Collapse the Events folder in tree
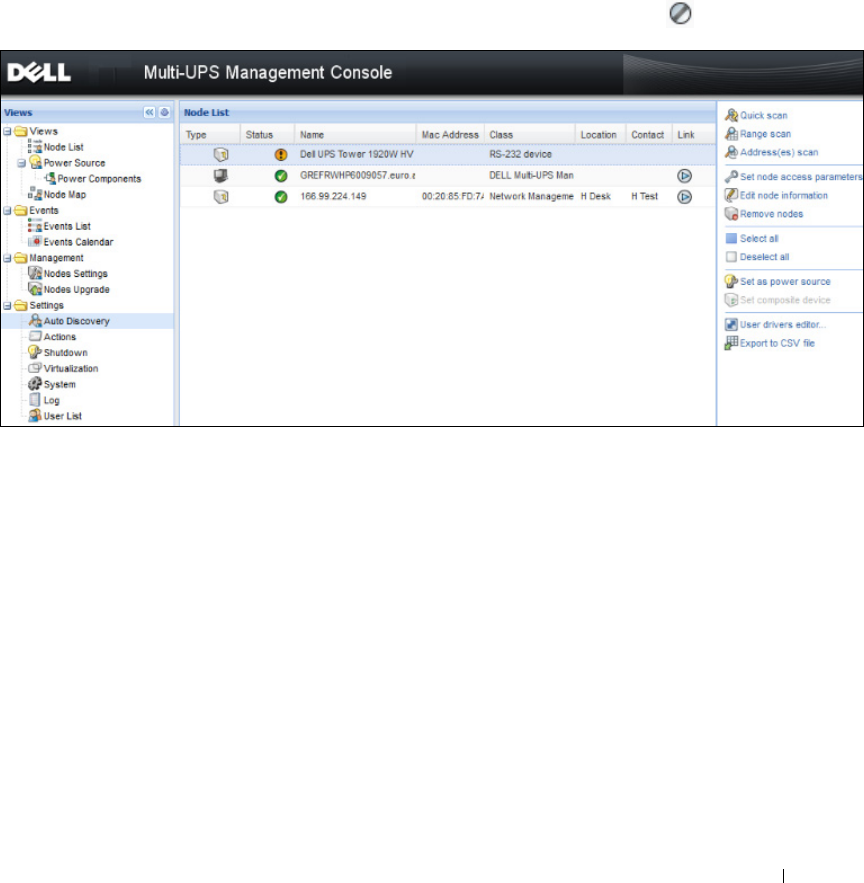The height and width of the screenshot is (883, 864). 7,210
